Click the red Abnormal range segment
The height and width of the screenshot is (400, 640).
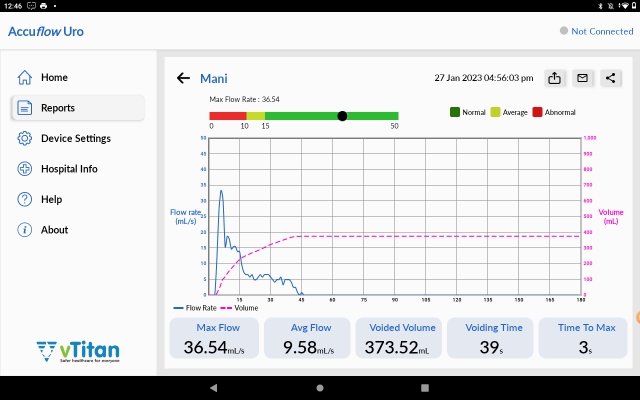coord(228,116)
